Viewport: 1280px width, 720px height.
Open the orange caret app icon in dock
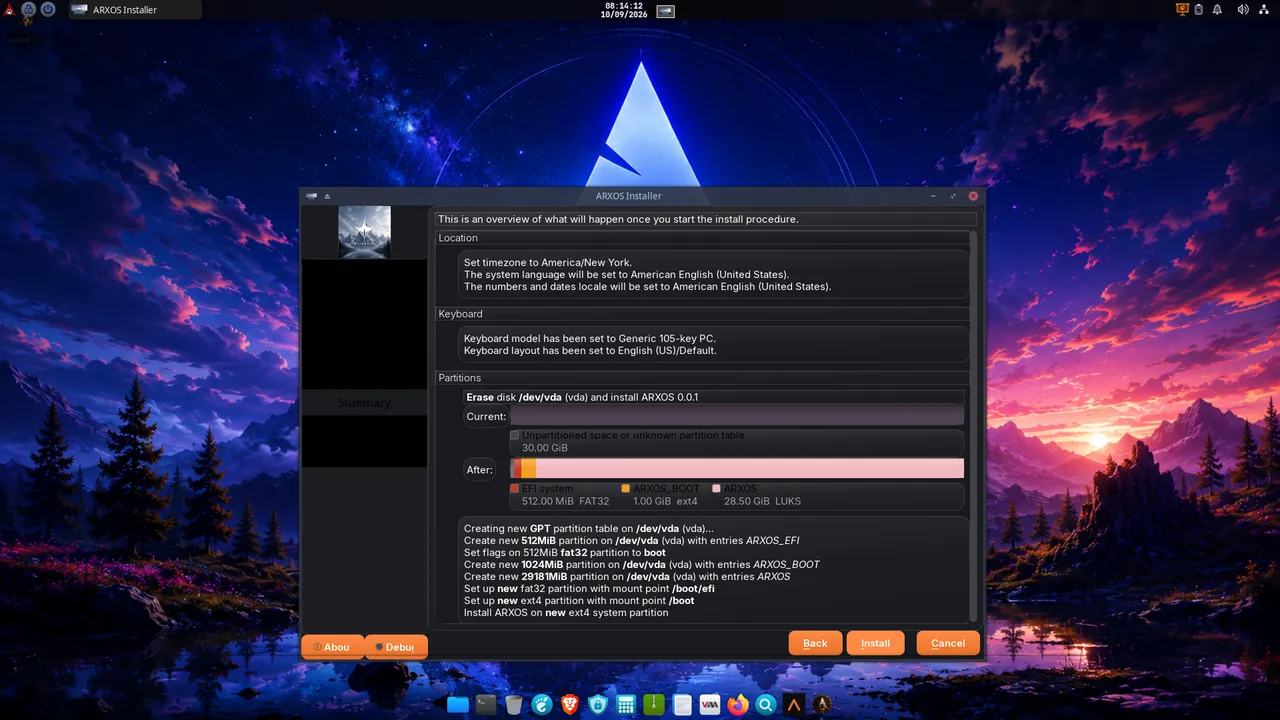point(794,705)
